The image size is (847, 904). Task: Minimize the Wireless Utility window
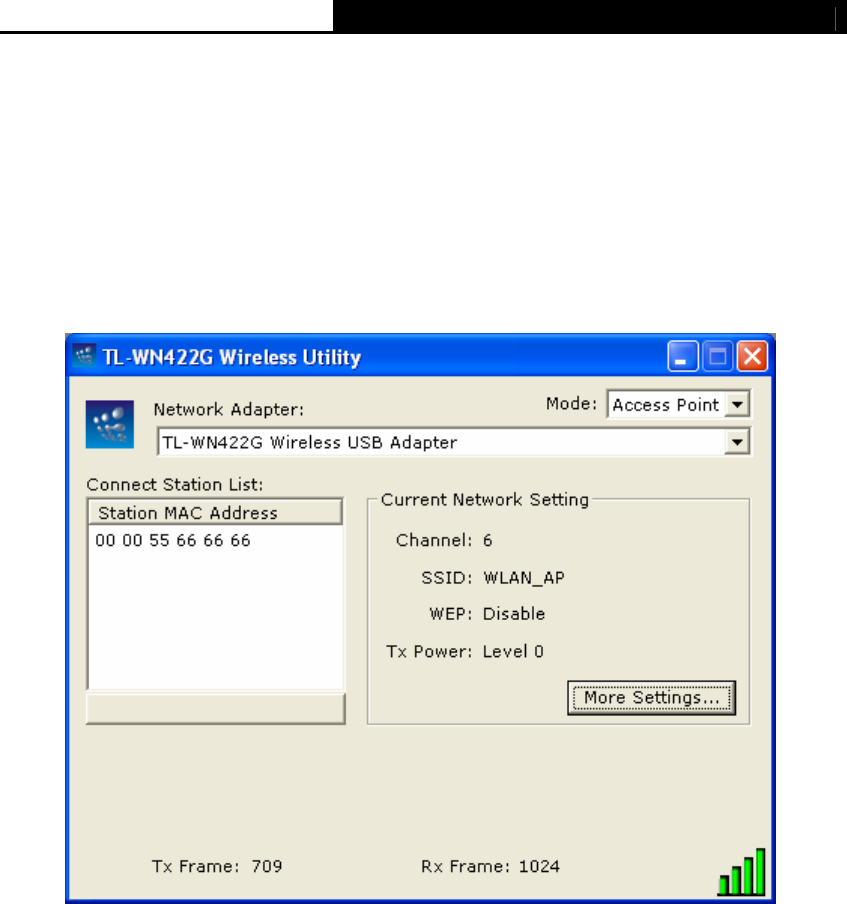pos(683,356)
